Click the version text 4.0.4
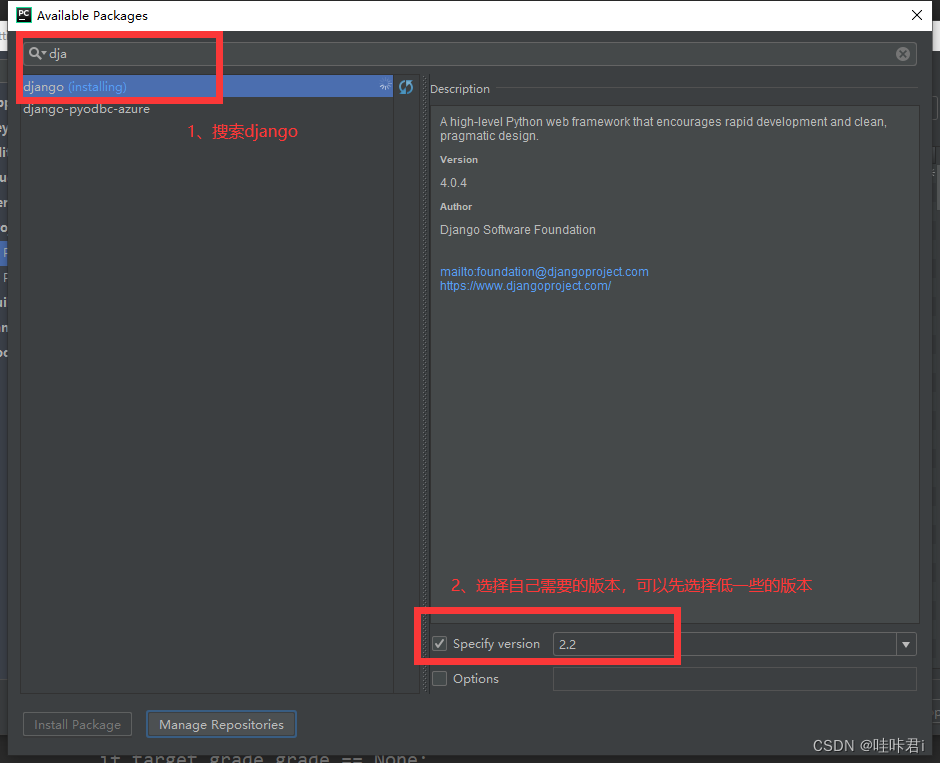This screenshot has height=763, width=940. coord(453,183)
